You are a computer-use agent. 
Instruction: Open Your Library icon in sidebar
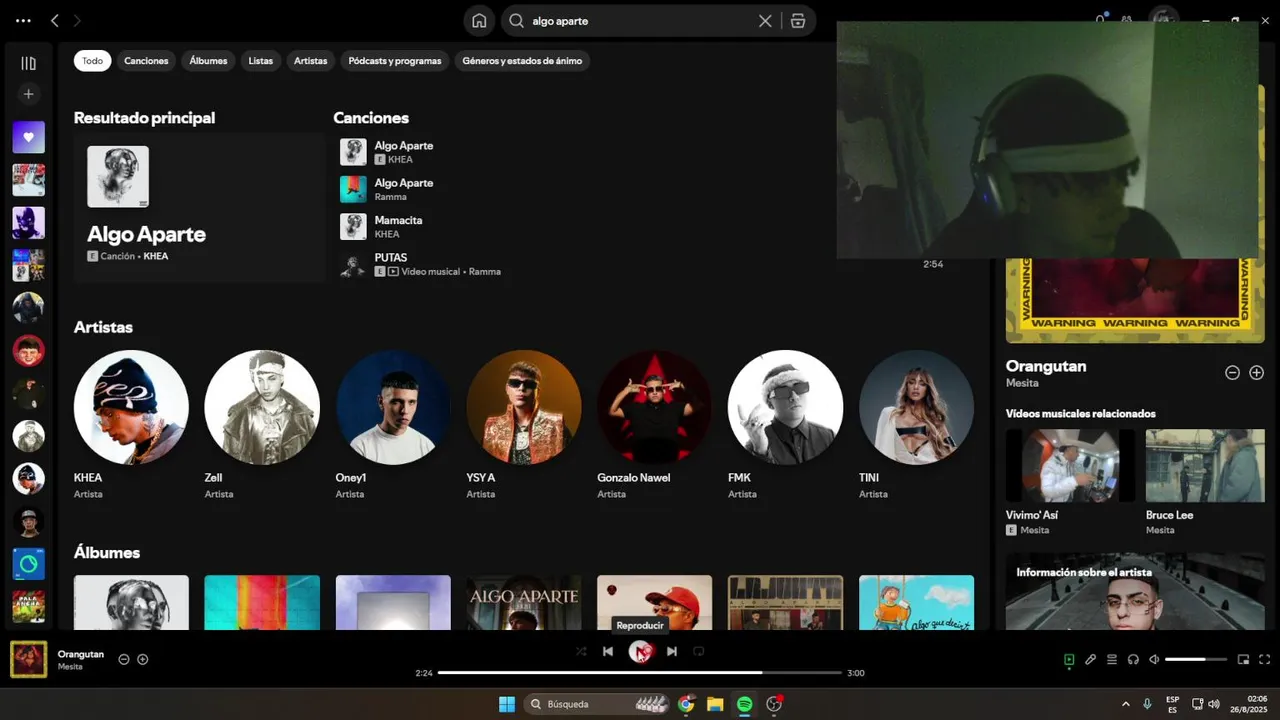(28, 63)
